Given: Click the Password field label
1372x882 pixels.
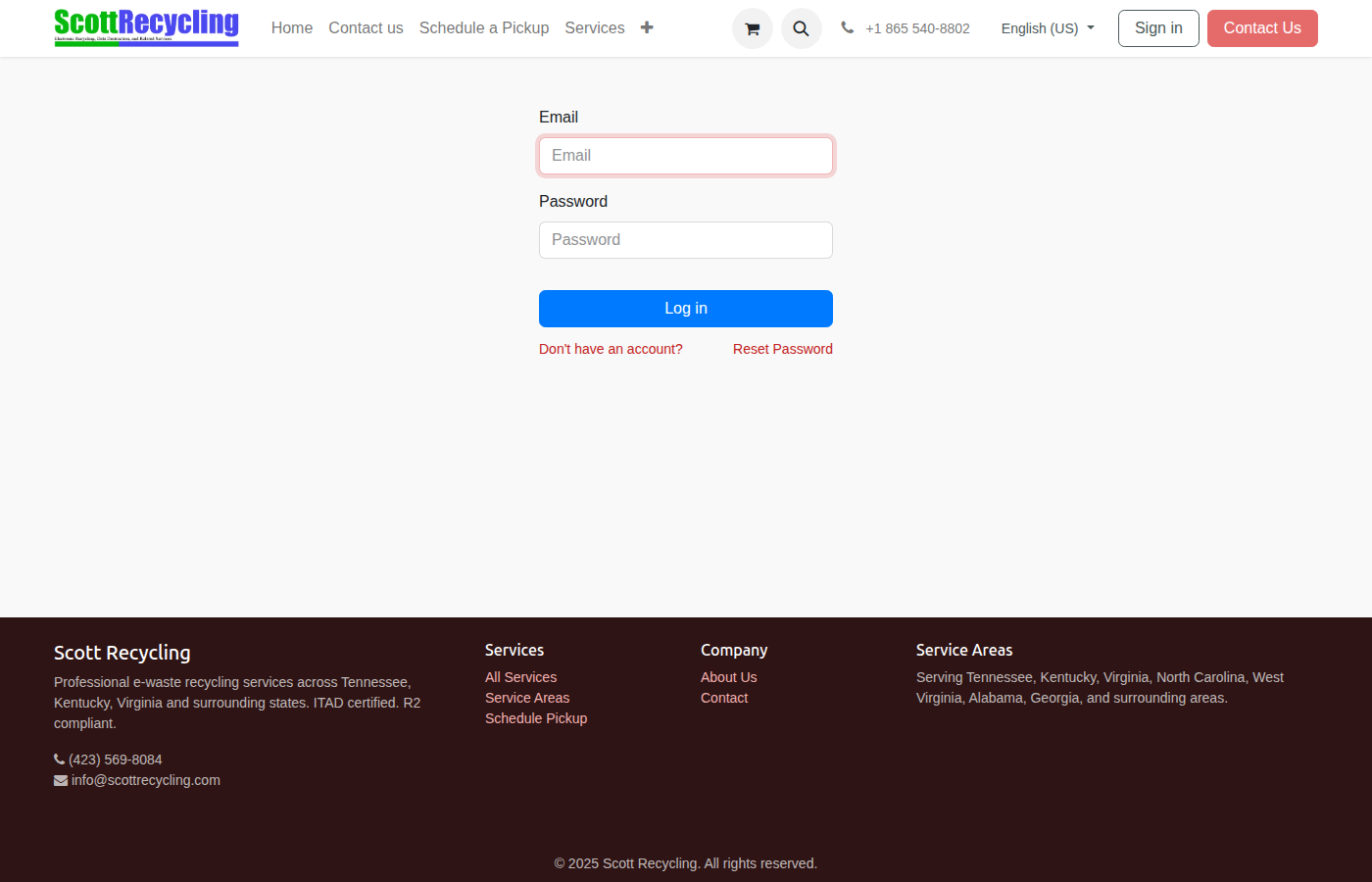Looking at the screenshot, I should click(573, 201).
